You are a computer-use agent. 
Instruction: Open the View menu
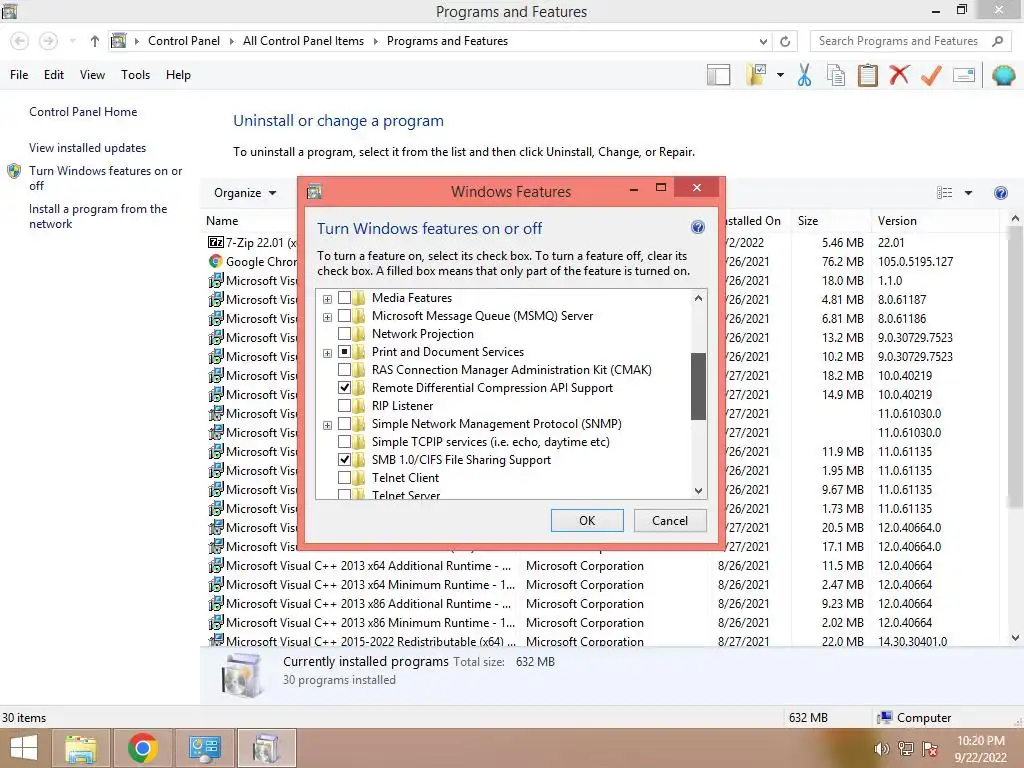click(x=92, y=75)
